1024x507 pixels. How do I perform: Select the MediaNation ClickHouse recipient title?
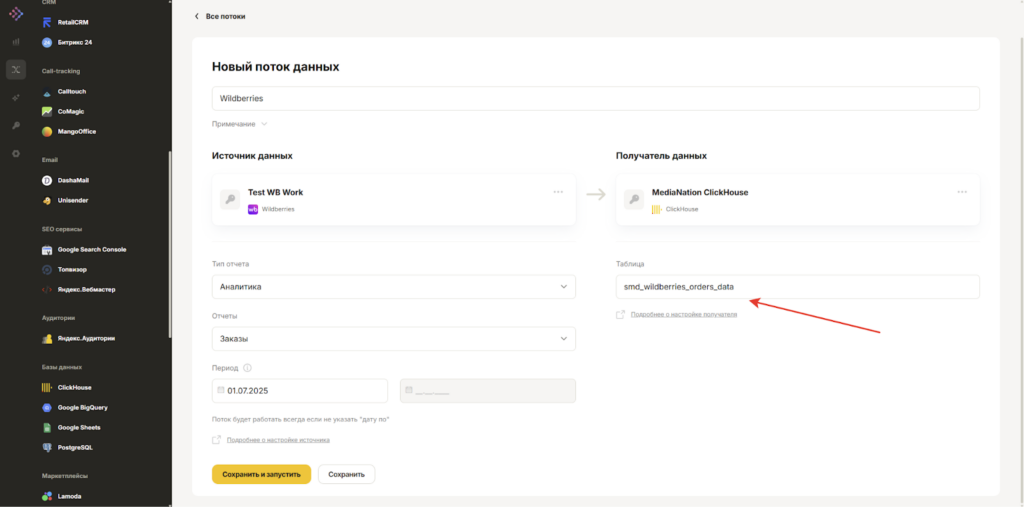point(700,192)
